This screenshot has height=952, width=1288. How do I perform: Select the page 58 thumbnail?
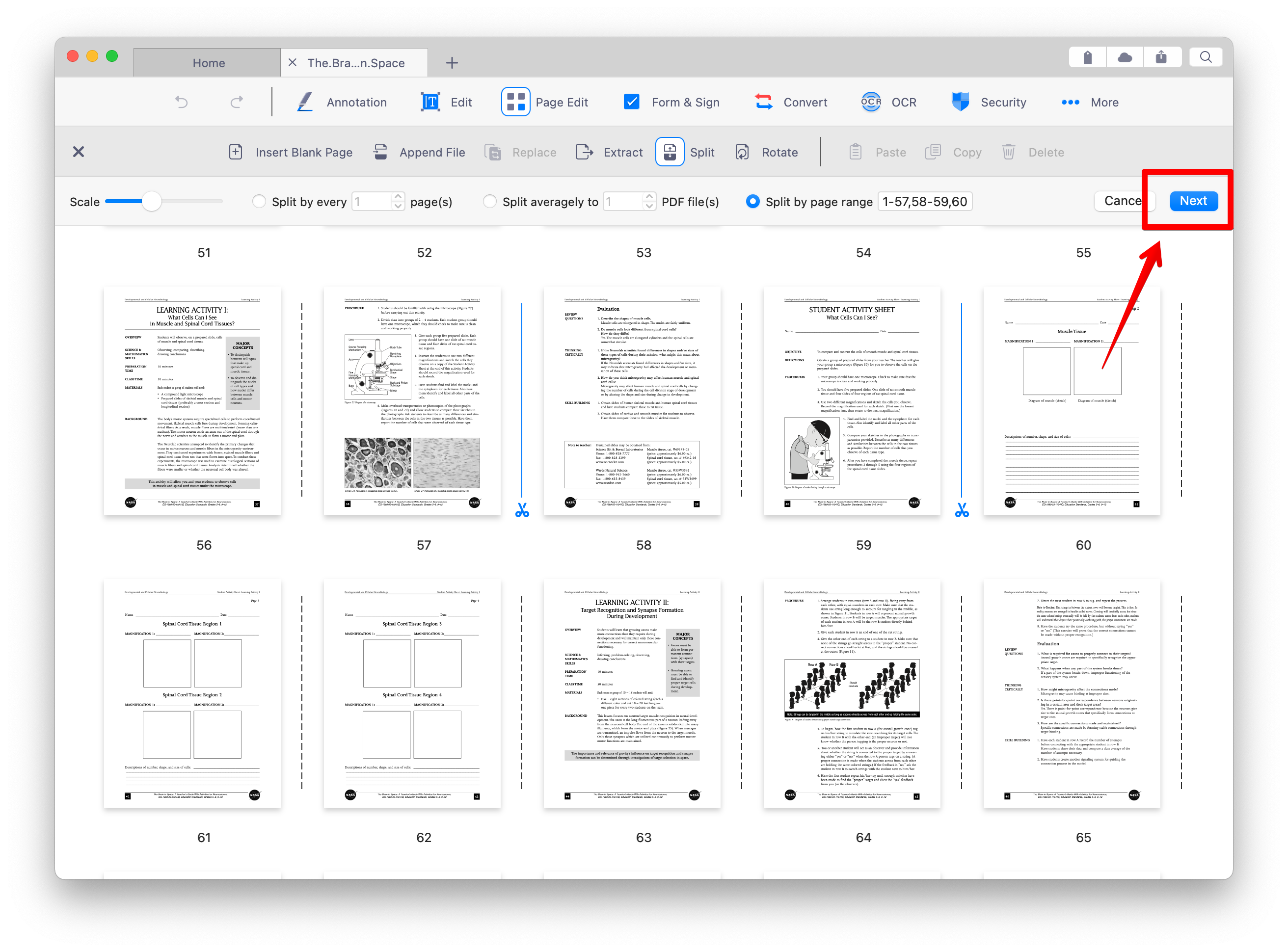(632, 400)
